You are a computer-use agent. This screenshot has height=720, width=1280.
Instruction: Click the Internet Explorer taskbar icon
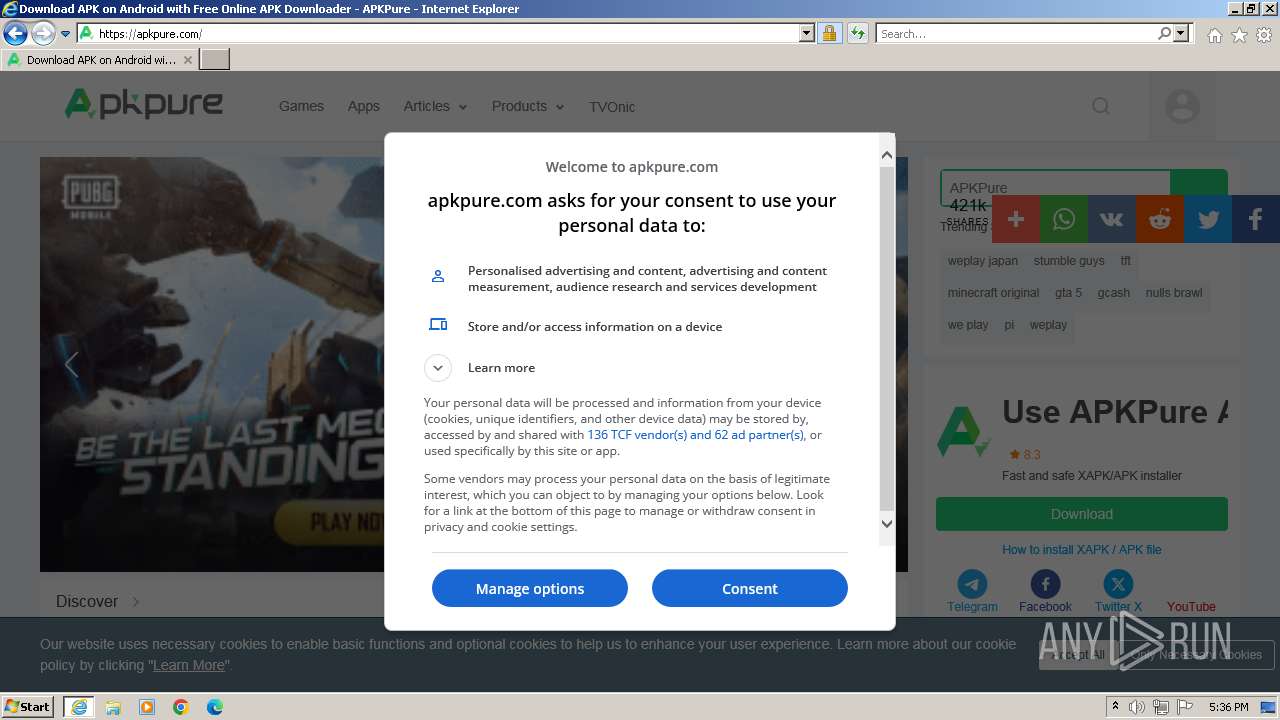pos(78,707)
